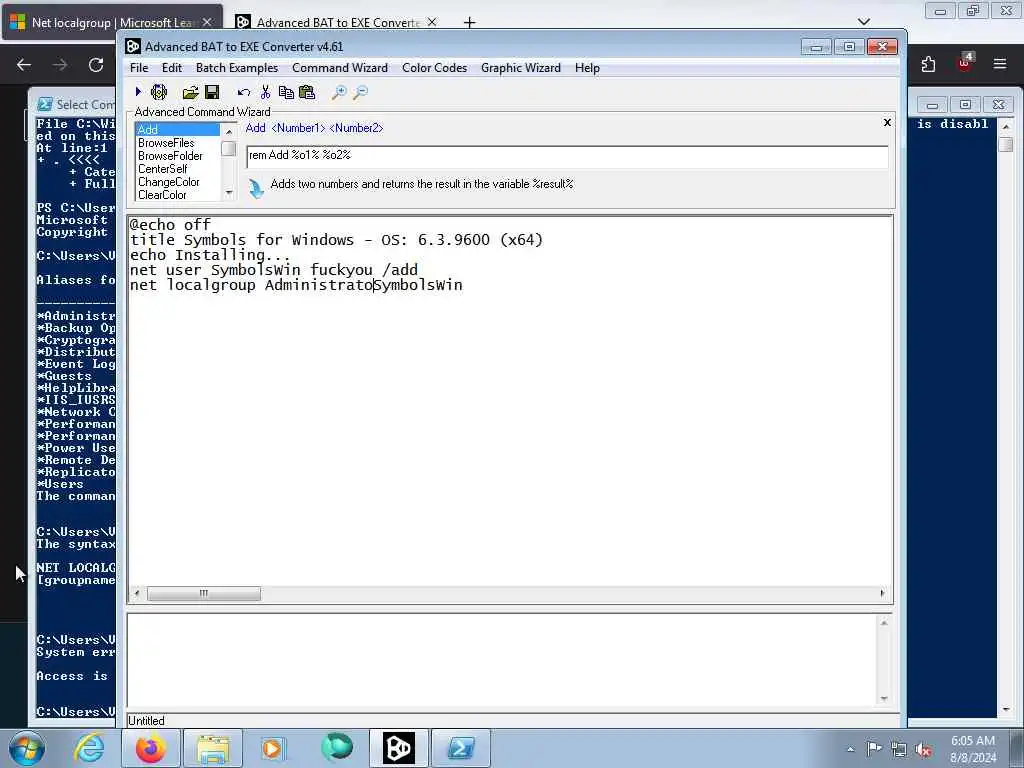Open the media player taskbar icon

(x=274, y=748)
